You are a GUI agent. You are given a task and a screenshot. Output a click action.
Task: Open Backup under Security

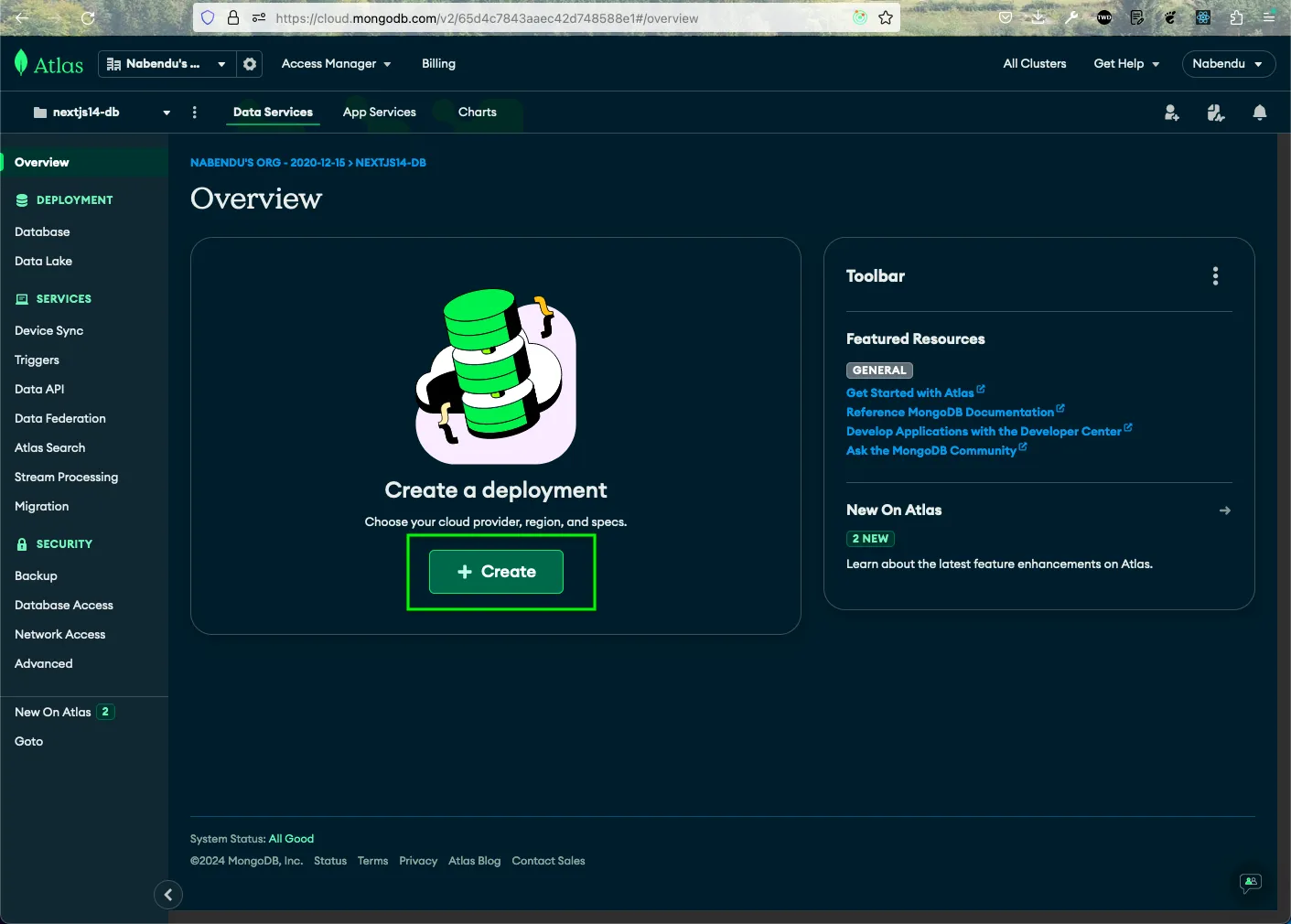(36, 576)
